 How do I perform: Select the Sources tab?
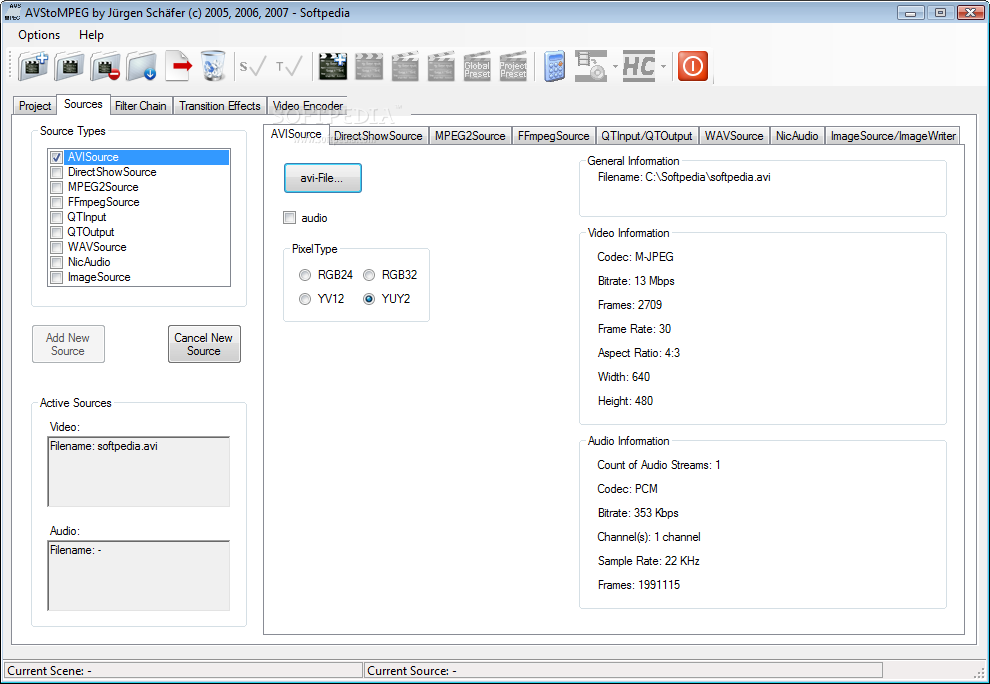point(83,104)
